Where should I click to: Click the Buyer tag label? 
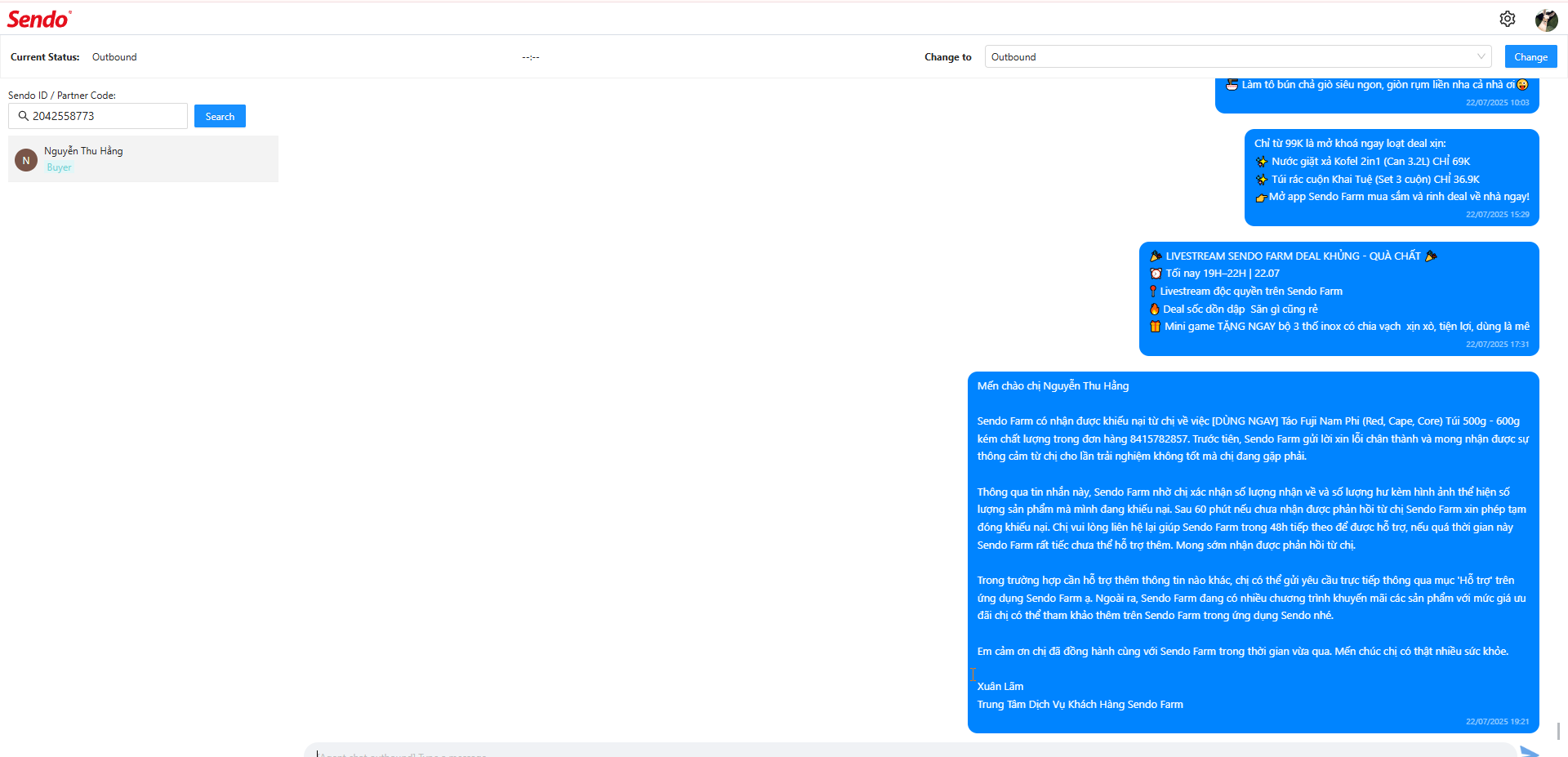click(x=59, y=167)
